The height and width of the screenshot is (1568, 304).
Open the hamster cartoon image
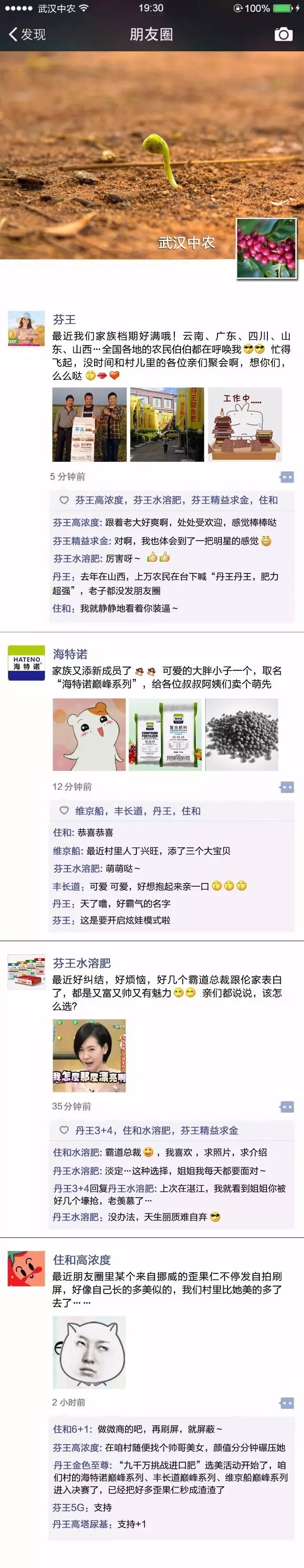tap(89, 735)
